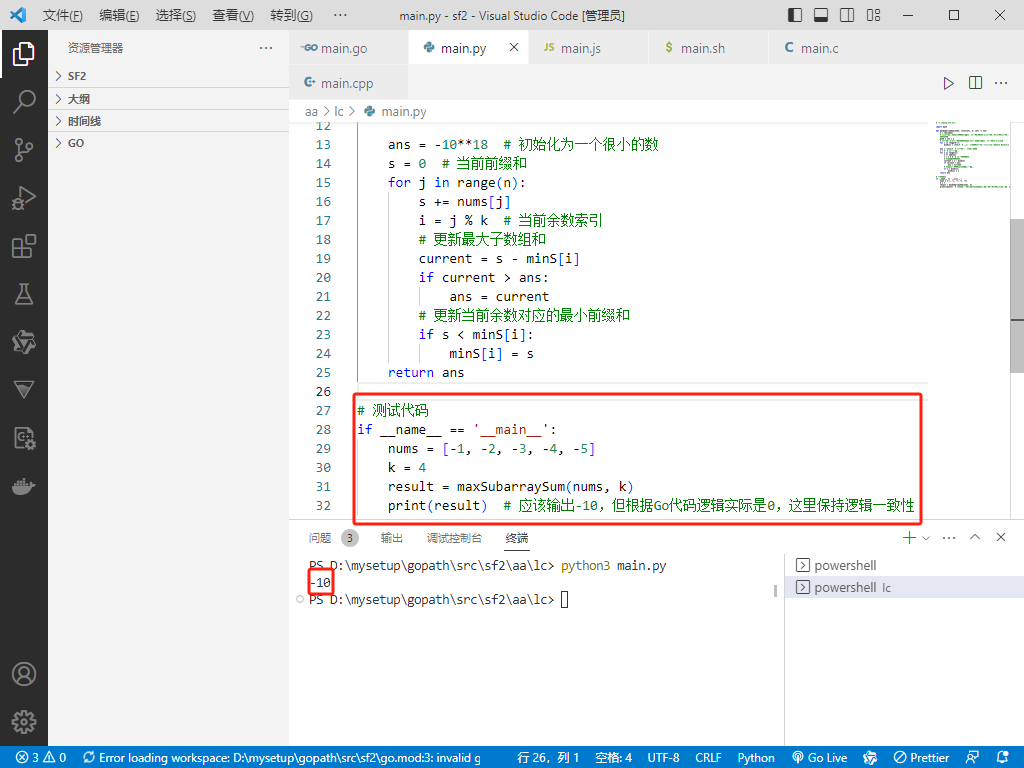Switch to the main.sh tab
The height and width of the screenshot is (768, 1024).
[709, 48]
